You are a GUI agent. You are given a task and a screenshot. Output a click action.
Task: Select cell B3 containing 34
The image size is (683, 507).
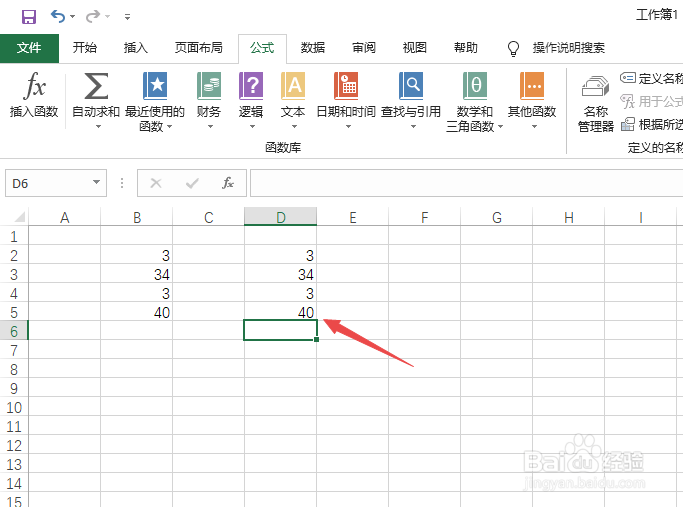pos(137,274)
